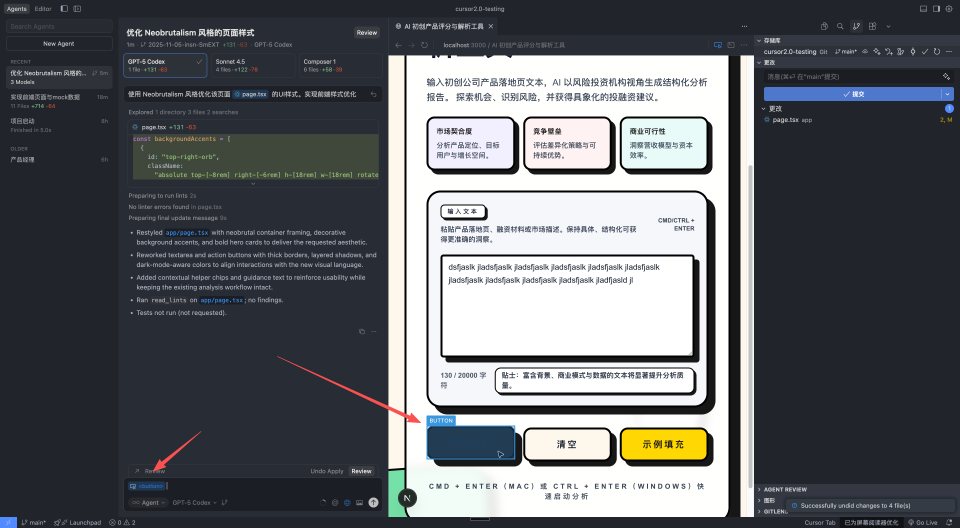Toggle the right side panel layout
The width and height of the screenshot is (960, 528).
pyautogui.click(x=935, y=8)
